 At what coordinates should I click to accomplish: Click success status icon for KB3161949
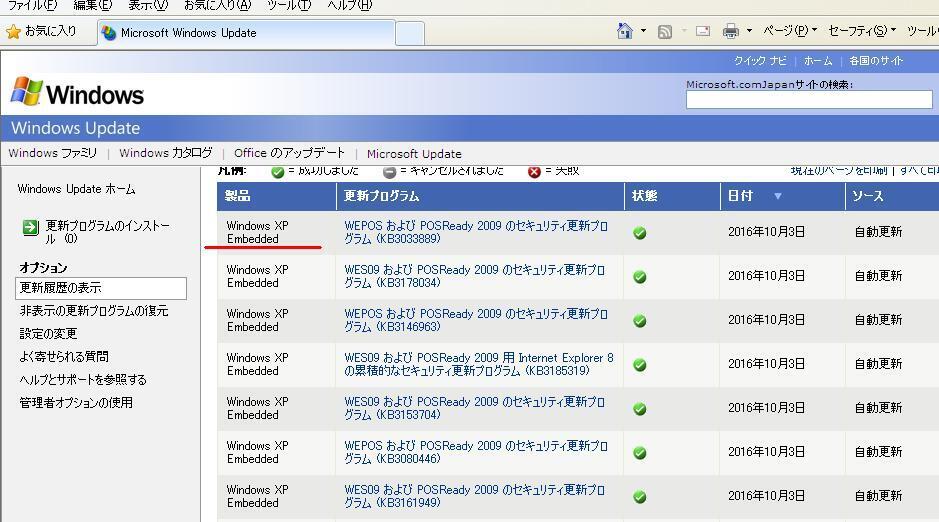(640, 497)
